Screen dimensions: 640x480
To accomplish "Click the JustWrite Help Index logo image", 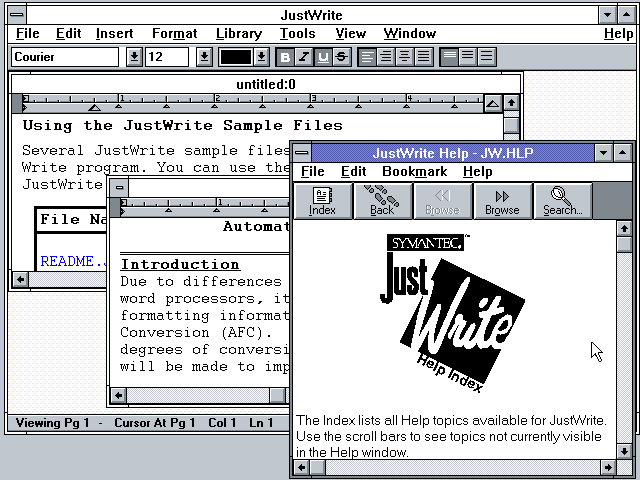I will (x=452, y=313).
